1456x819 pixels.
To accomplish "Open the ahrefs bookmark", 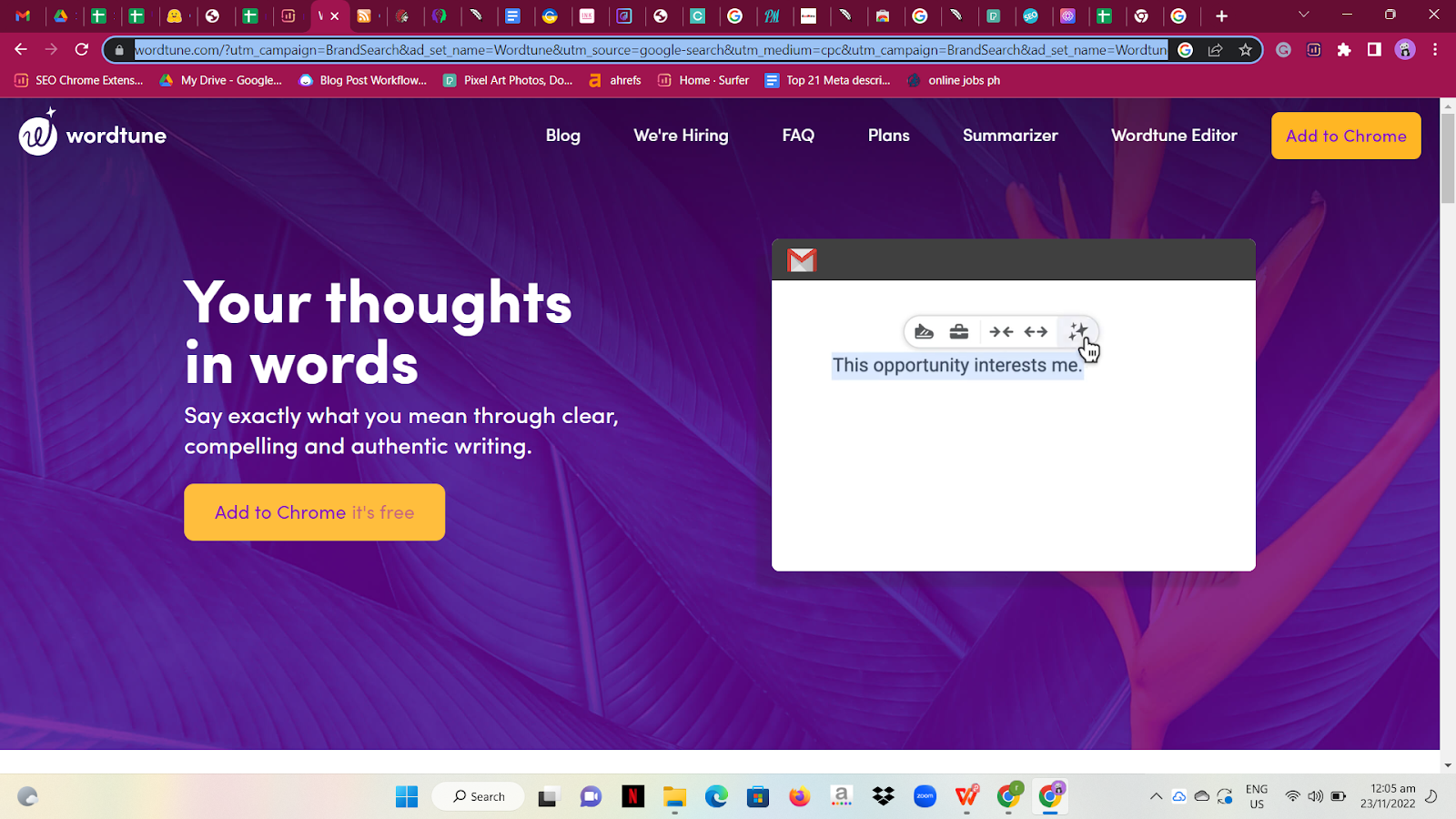I will 615,80.
